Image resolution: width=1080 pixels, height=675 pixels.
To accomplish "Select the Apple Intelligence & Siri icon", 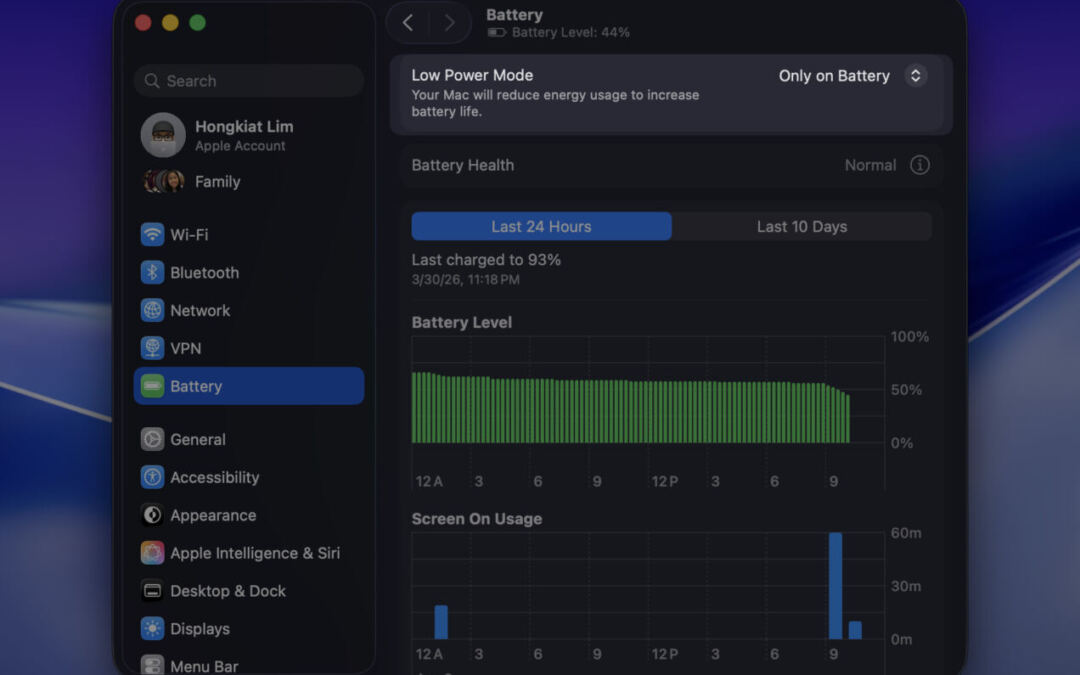I will coord(152,553).
